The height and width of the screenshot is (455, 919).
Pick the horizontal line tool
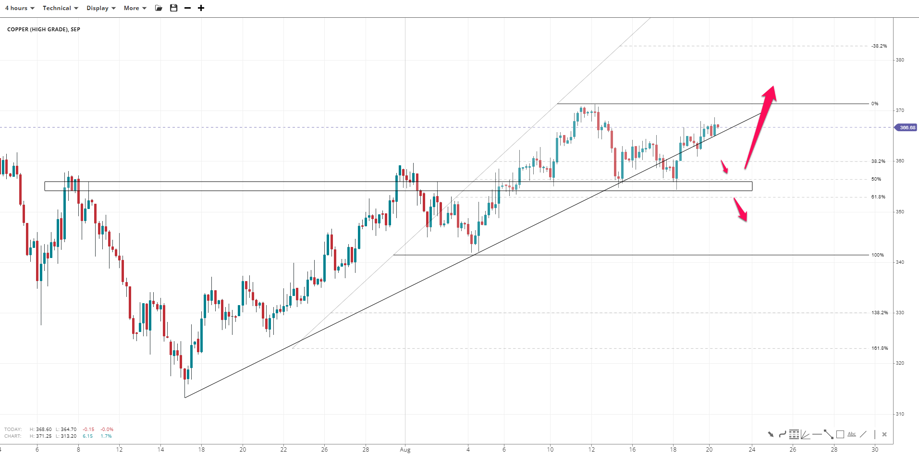click(817, 434)
